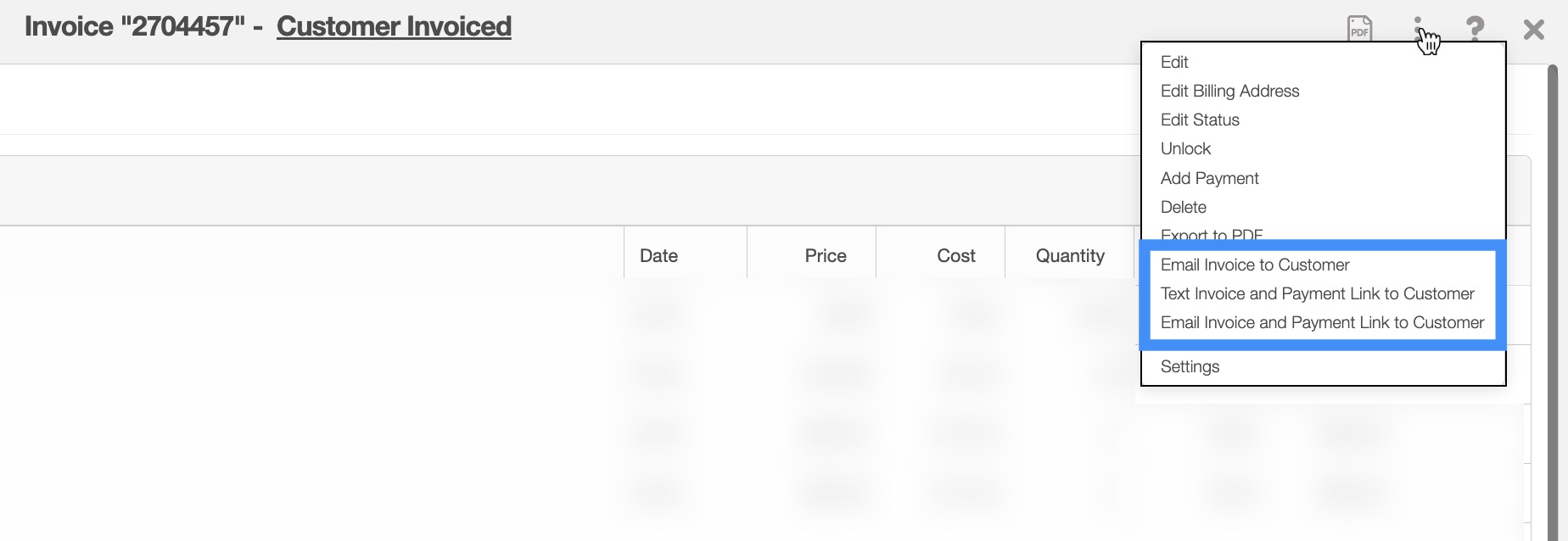Choose Edit Billing Address
This screenshot has width=1568, height=541.
1229,91
